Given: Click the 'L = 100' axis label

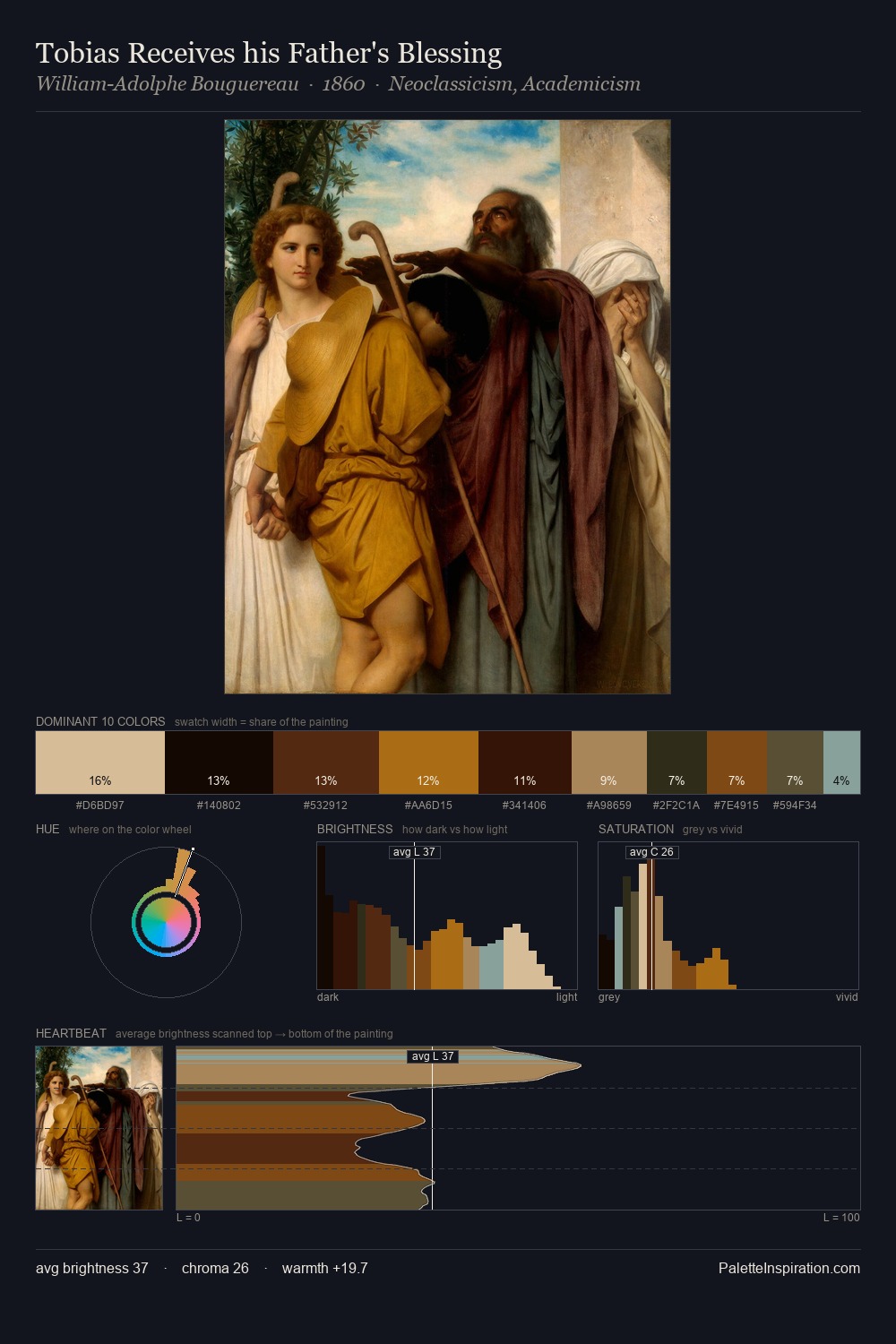Looking at the screenshot, I should pyautogui.click(x=841, y=1218).
